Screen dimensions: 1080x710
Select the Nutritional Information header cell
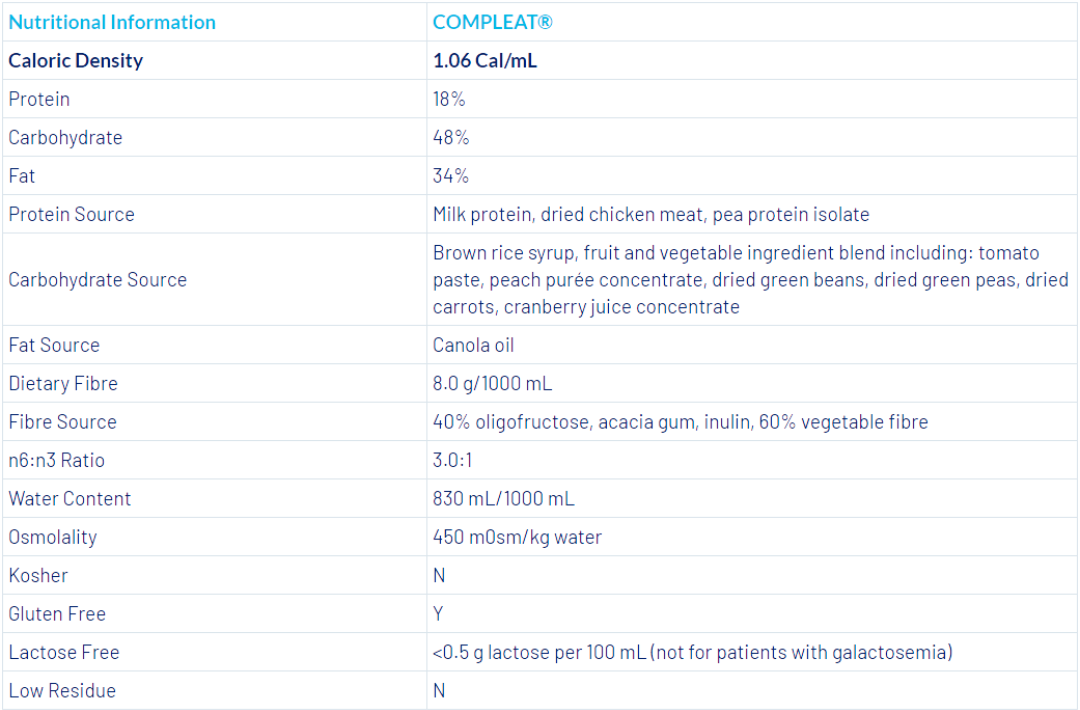pyautogui.click(x=112, y=22)
